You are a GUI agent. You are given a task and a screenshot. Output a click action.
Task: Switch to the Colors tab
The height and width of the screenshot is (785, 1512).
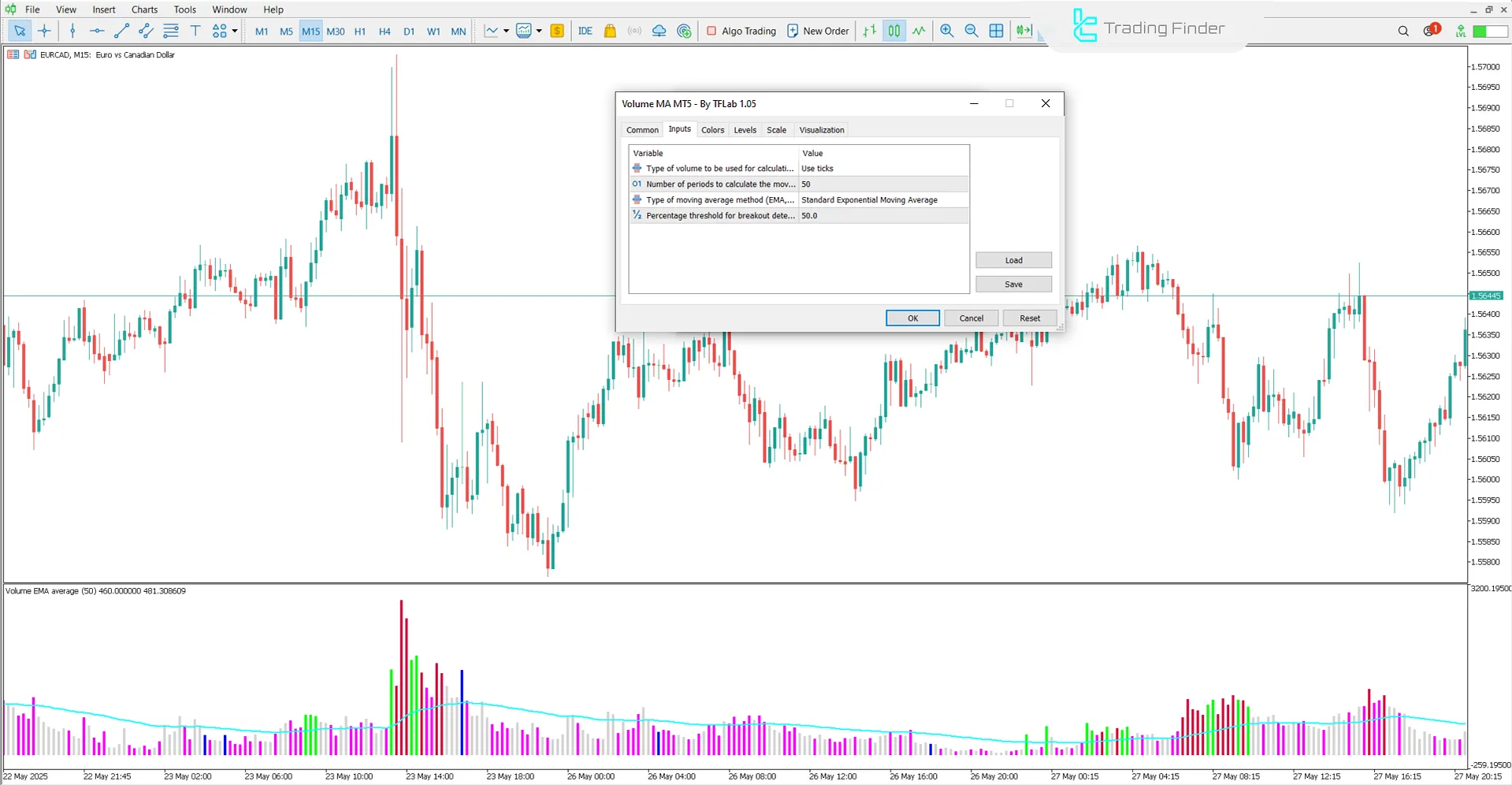712,129
